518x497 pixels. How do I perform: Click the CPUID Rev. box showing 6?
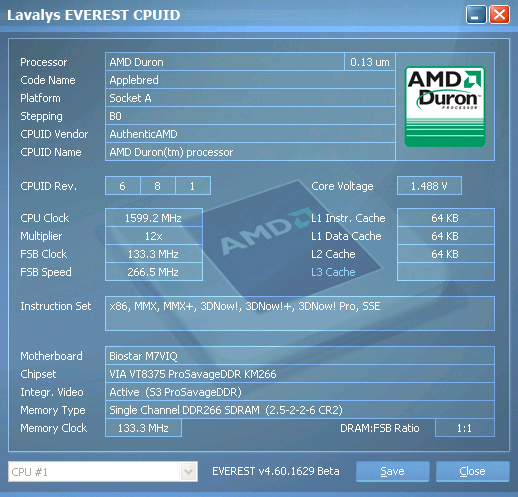(x=122, y=186)
